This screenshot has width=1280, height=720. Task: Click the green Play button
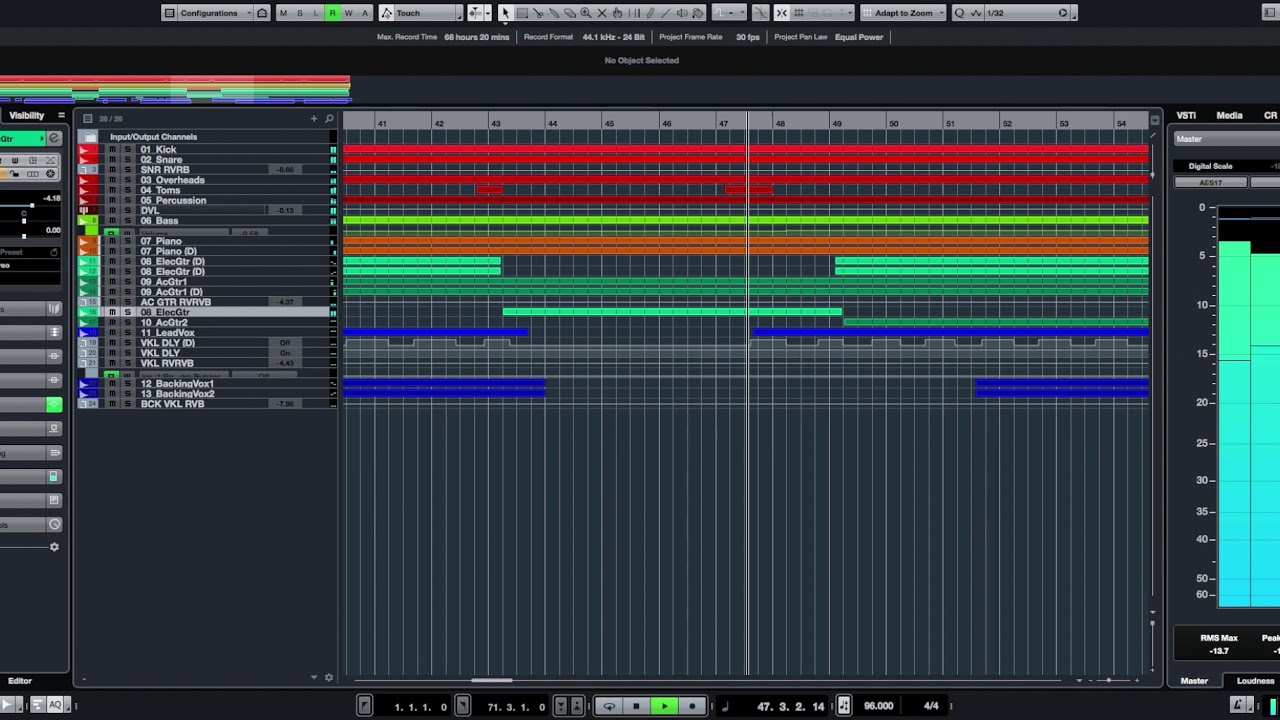point(664,706)
